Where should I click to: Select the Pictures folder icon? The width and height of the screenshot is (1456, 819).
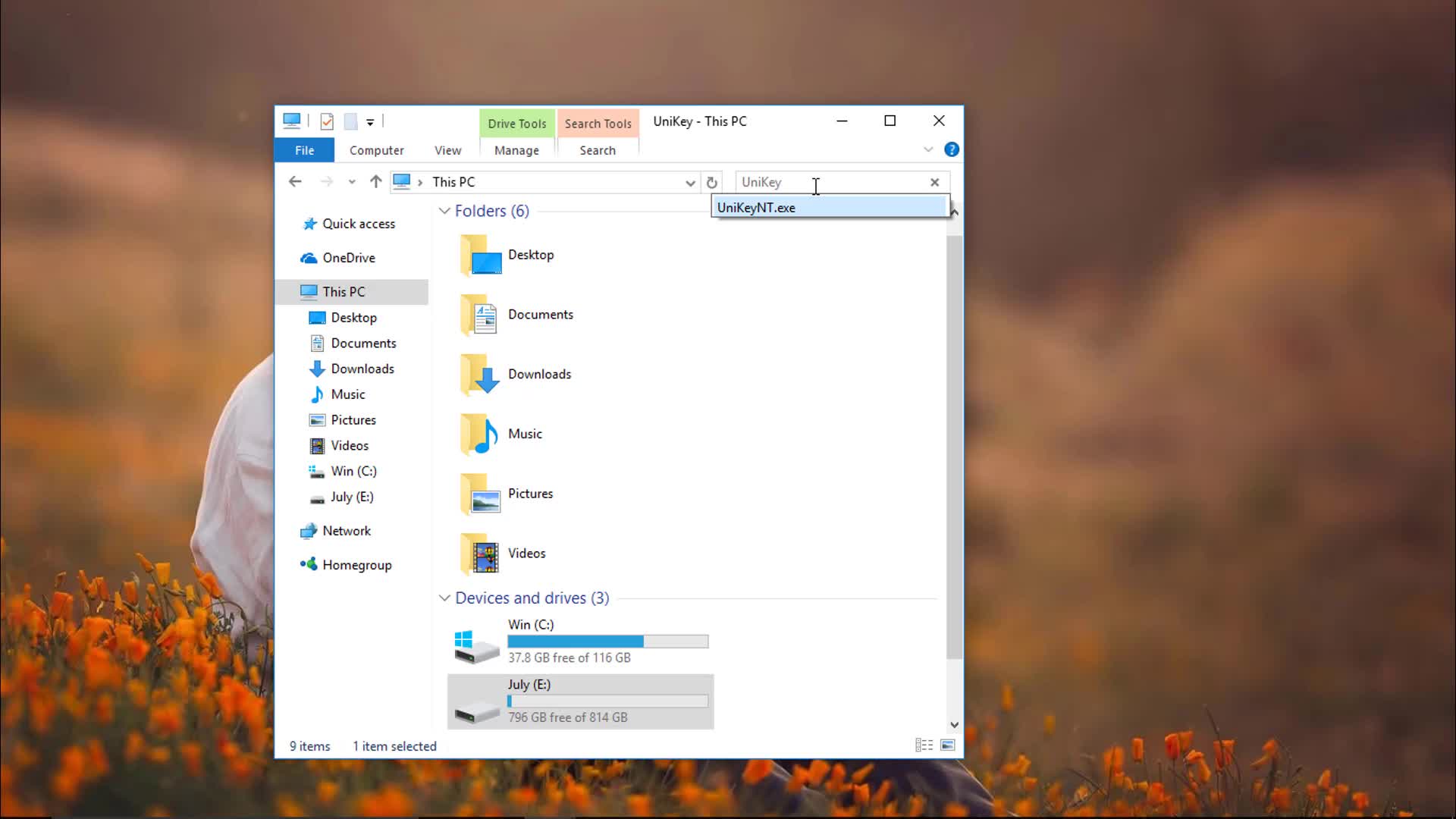[480, 494]
